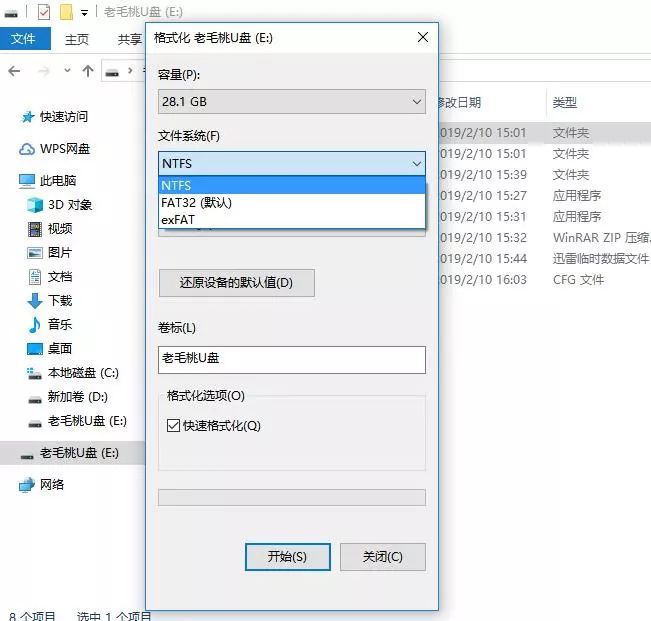651x621 pixels.
Task: Open WPS网盘 cloud icon in sidebar
Action: (28, 149)
